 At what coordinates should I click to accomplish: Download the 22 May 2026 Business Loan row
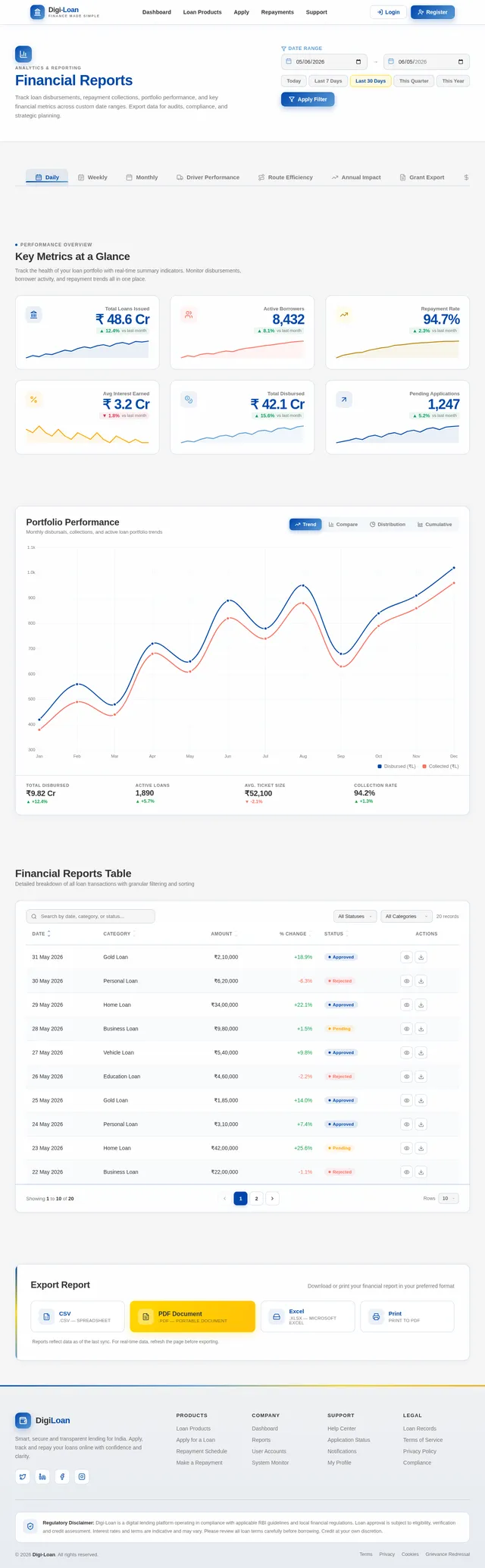tap(421, 1171)
